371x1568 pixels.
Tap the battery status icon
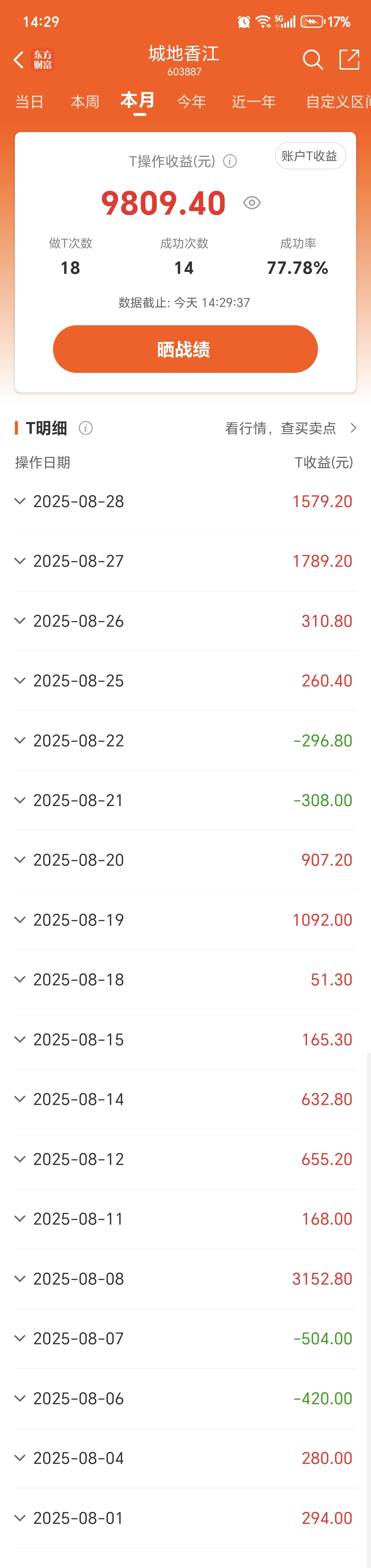click(x=312, y=22)
